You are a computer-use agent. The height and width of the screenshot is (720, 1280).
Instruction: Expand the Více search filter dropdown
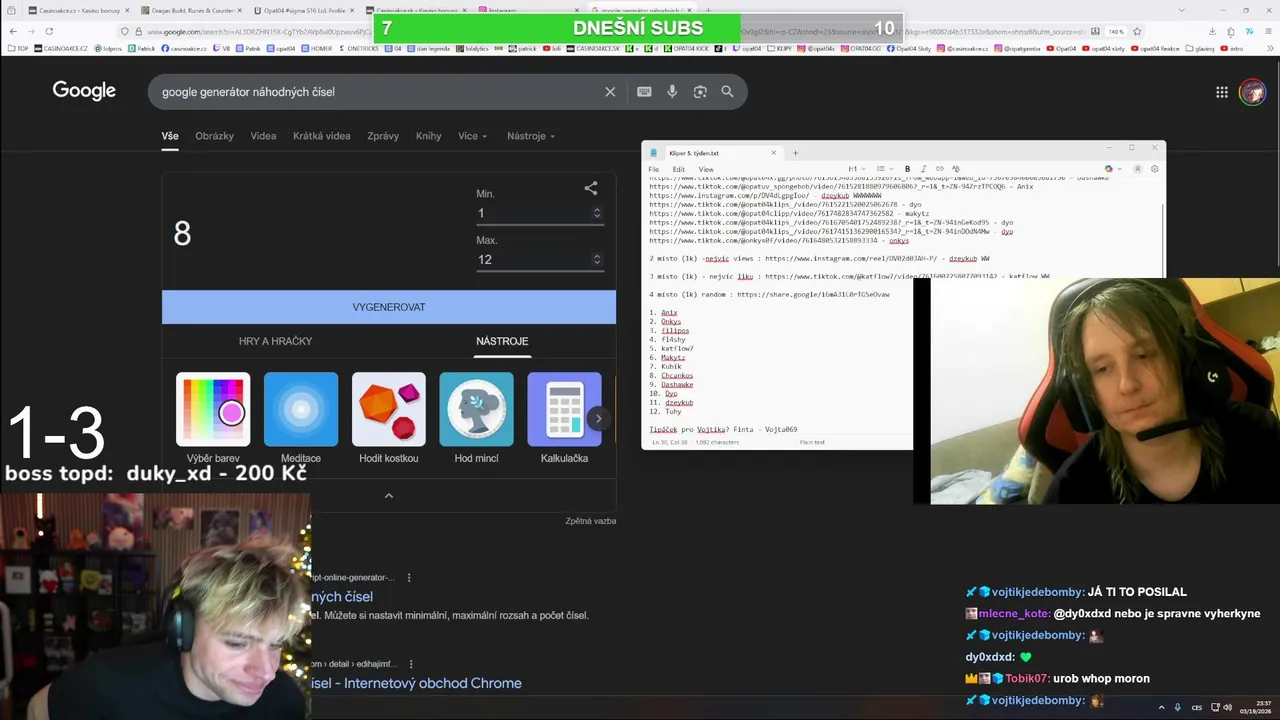coord(472,136)
